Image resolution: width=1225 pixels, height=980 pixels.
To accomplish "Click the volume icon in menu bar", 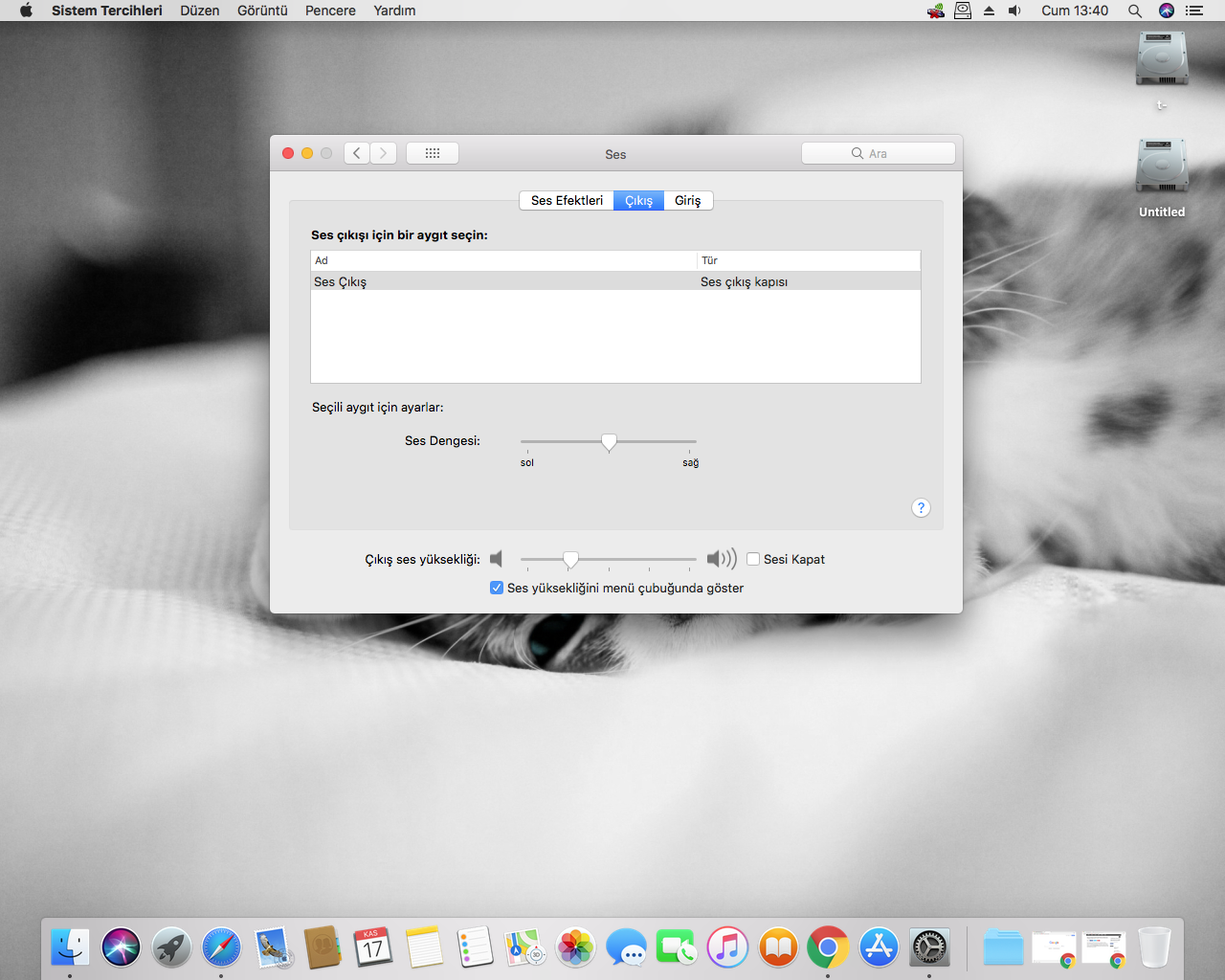I will click(x=1014, y=11).
